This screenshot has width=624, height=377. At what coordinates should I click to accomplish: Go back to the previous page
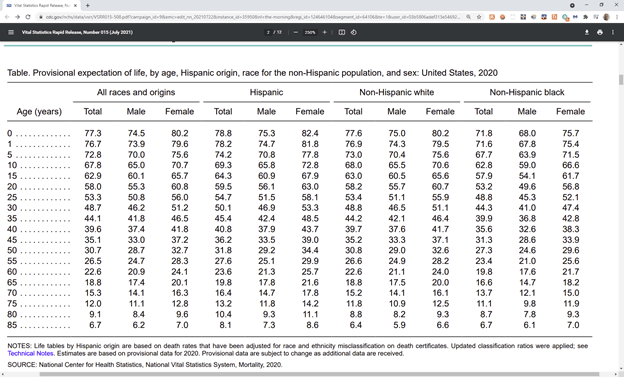tap(7, 17)
